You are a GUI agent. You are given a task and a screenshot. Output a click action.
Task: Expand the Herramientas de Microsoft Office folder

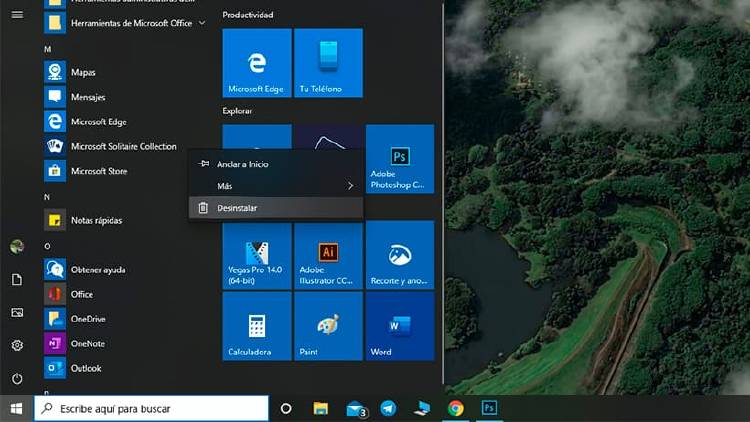point(203,22)
